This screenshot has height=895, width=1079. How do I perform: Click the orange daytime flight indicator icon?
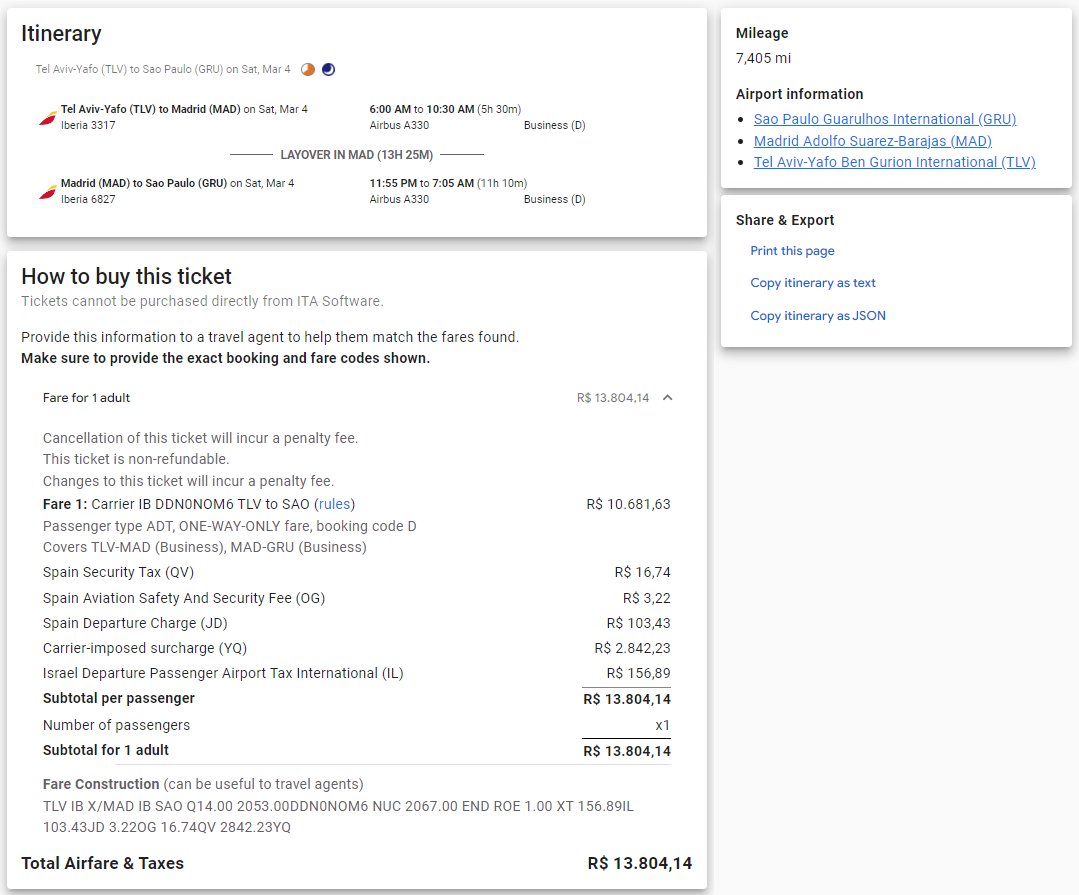308,69
